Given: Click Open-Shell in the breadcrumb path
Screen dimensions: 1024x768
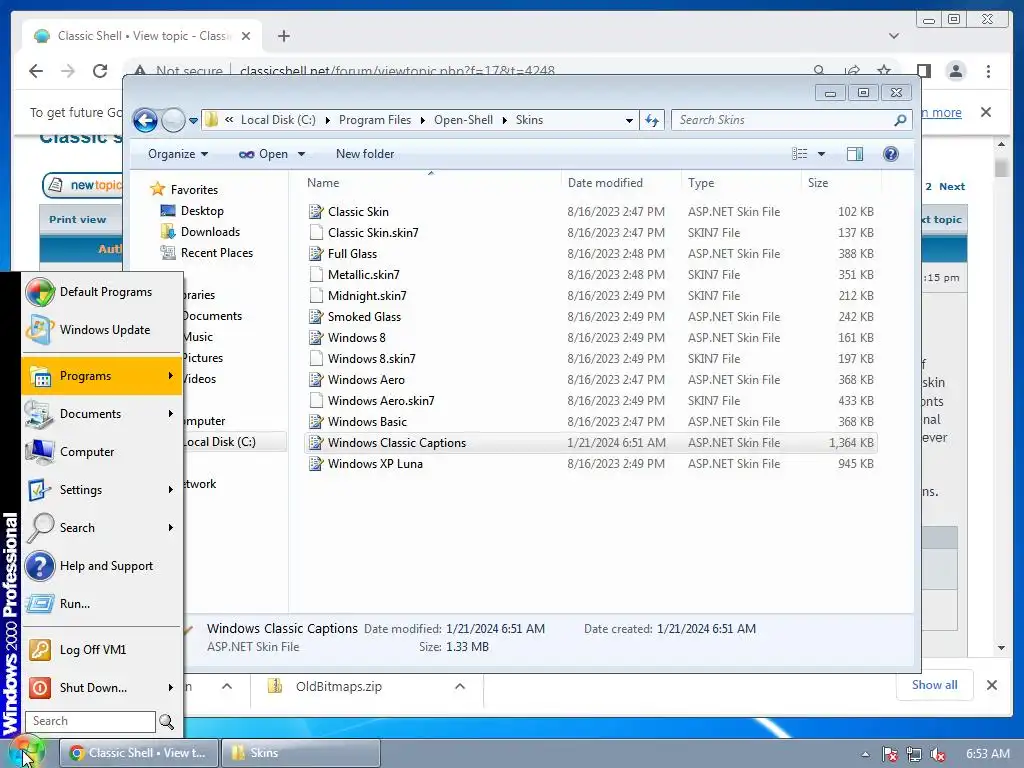Looking at the screenshot, I should pyautogui.click(x=464, y=120).
